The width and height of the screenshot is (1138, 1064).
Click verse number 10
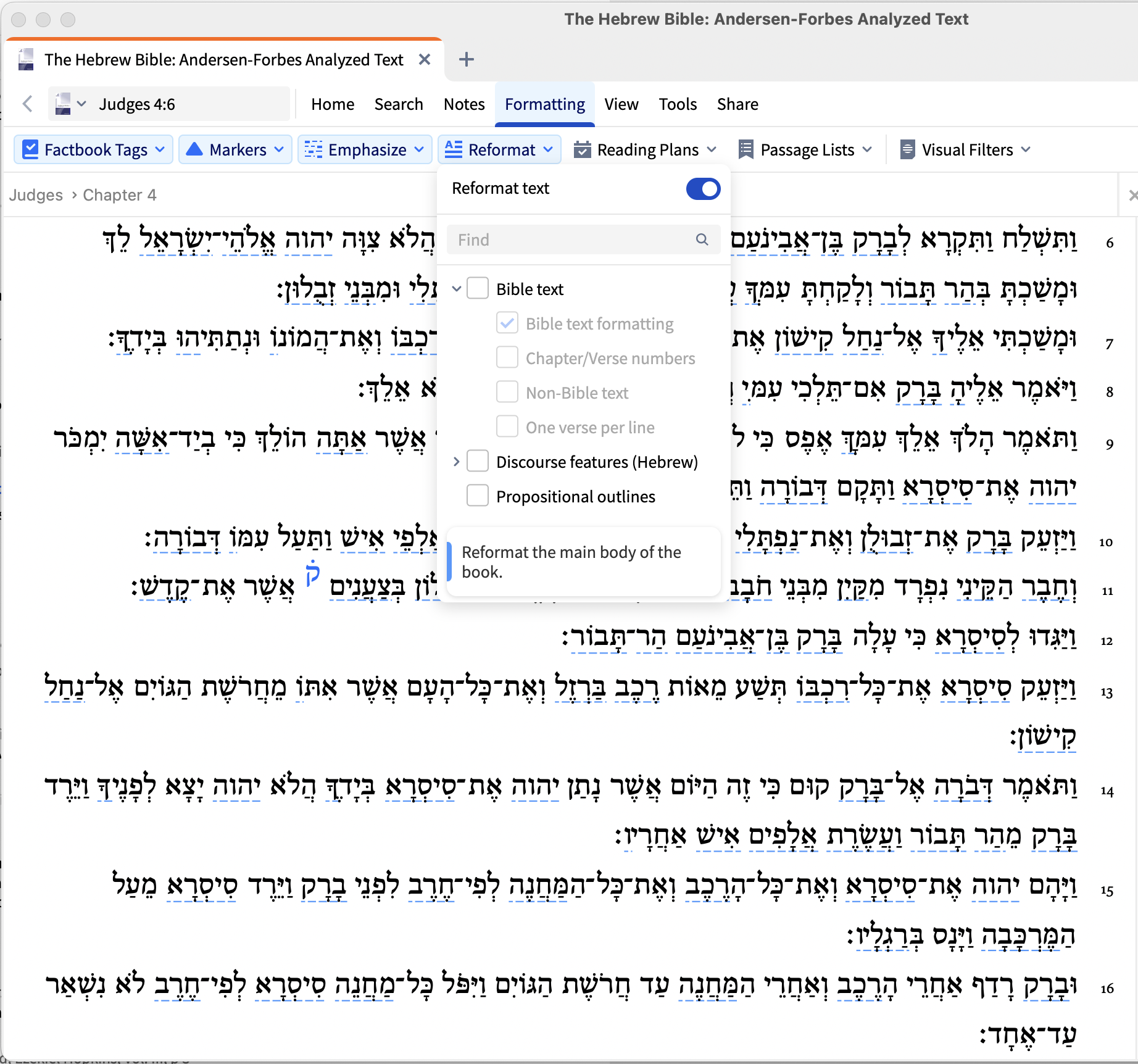(1105, 542)
